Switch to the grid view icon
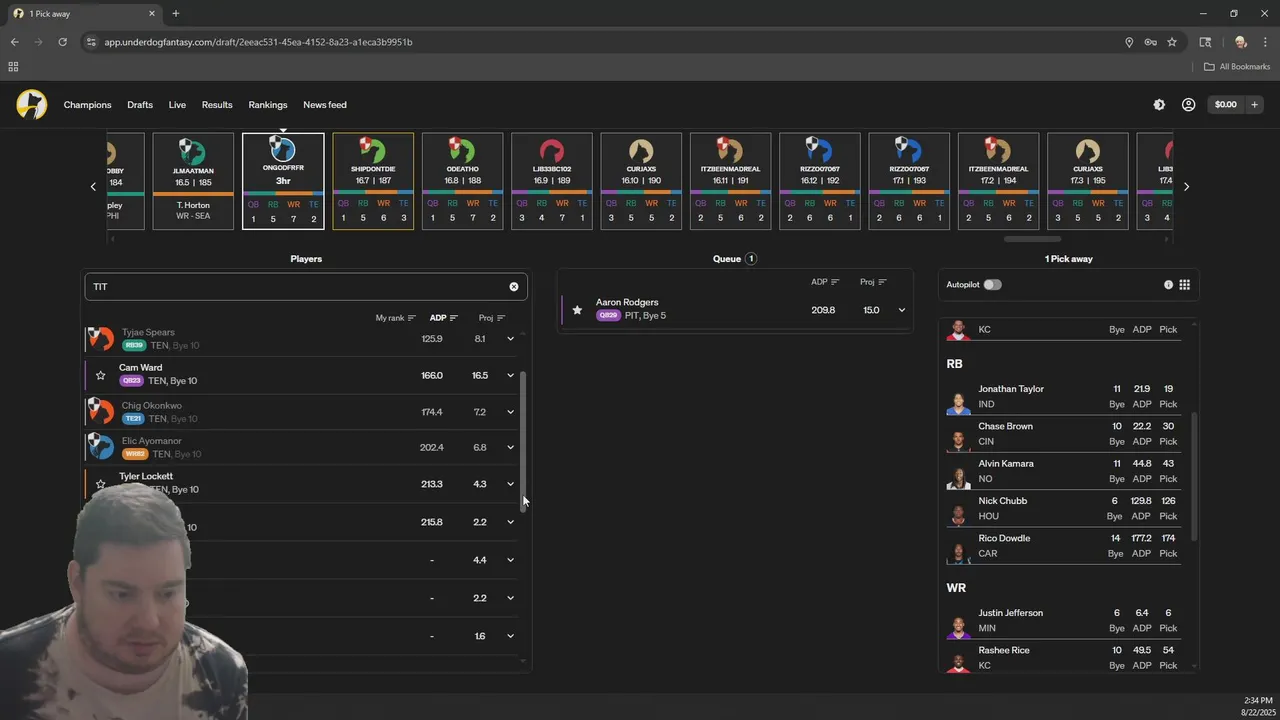Image resolution: width=1280 pixels, height=720 pixels. [x=1184, y=285]
